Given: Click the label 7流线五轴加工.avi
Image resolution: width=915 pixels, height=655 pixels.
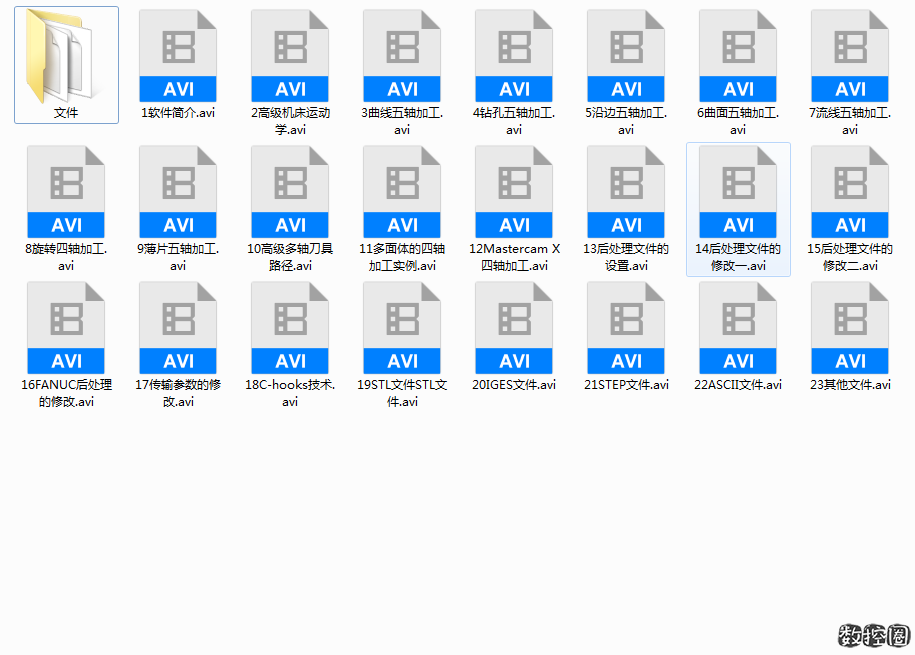Looking at the screenshot, I should 850,121.
